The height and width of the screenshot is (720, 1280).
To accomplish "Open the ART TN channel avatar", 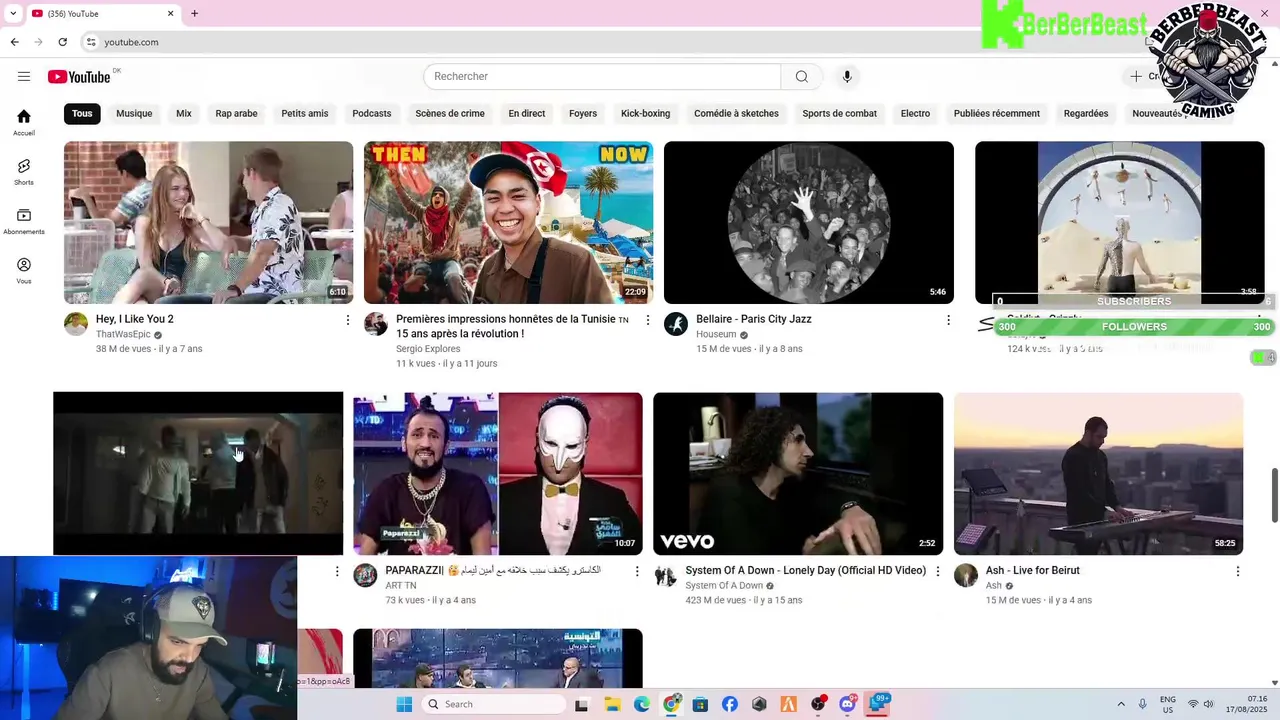I will click(x=365, y=575).
